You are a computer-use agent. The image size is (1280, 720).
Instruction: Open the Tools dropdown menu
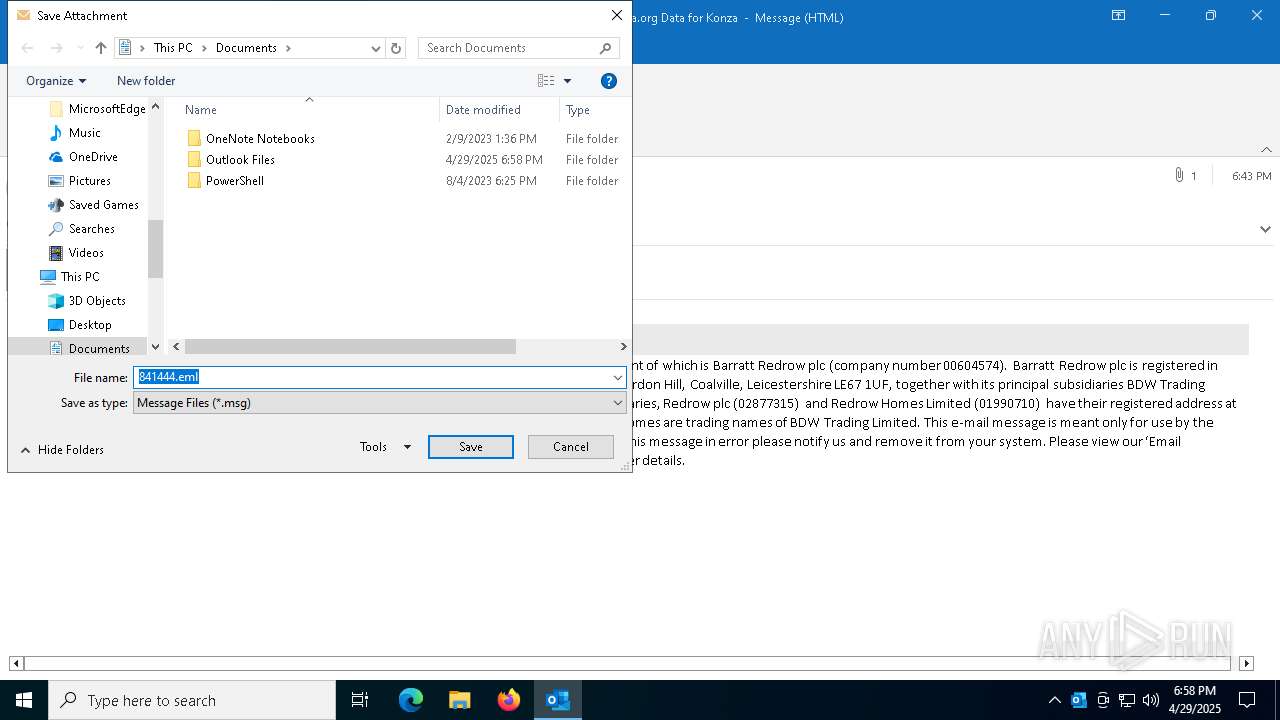385,447
